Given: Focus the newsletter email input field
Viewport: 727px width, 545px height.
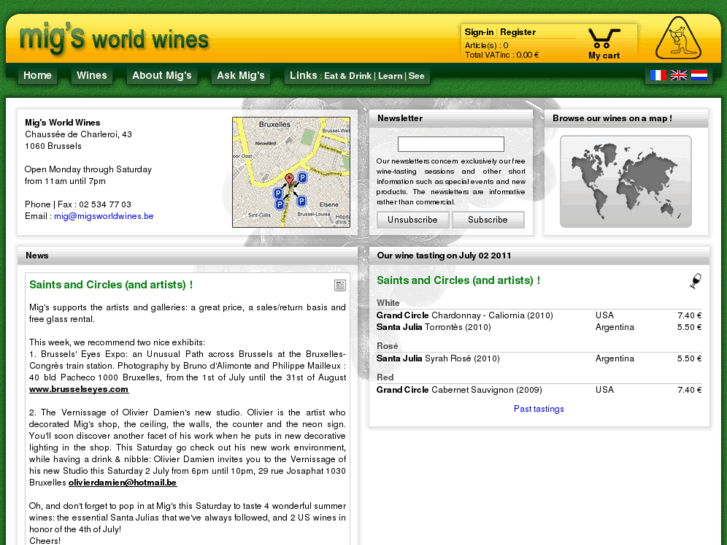Looking at the screenshot, I should 451,144.
